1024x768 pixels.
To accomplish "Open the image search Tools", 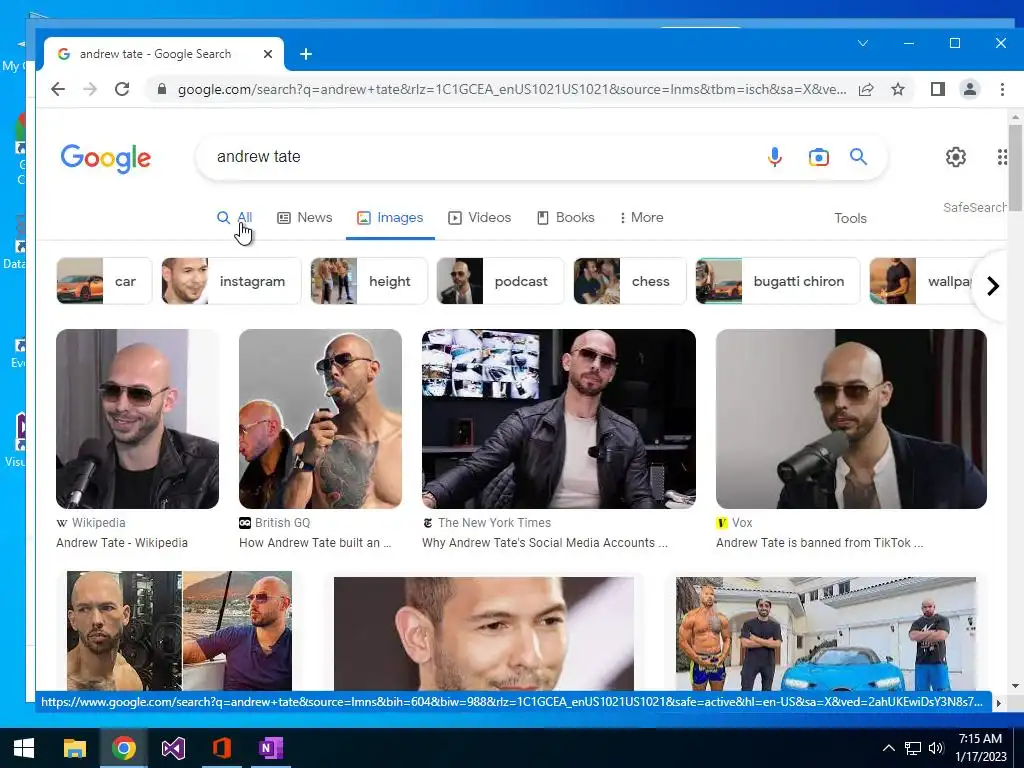I will [x=850, y=218].
